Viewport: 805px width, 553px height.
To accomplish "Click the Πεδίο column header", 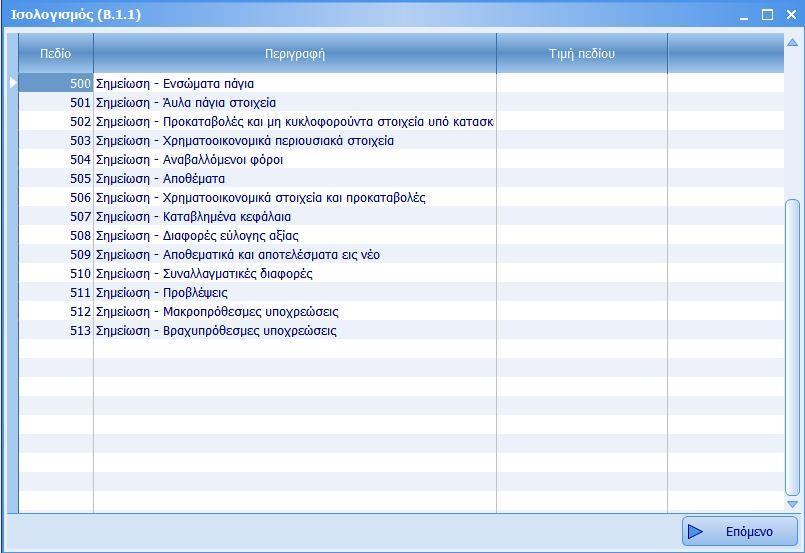I will click(x=56, y=53).
